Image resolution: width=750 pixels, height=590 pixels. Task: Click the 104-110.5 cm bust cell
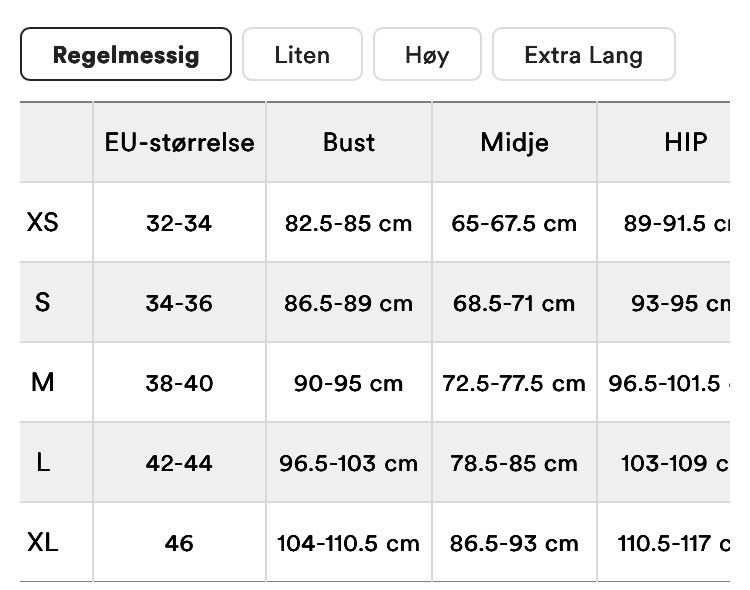tap(348, 543)
